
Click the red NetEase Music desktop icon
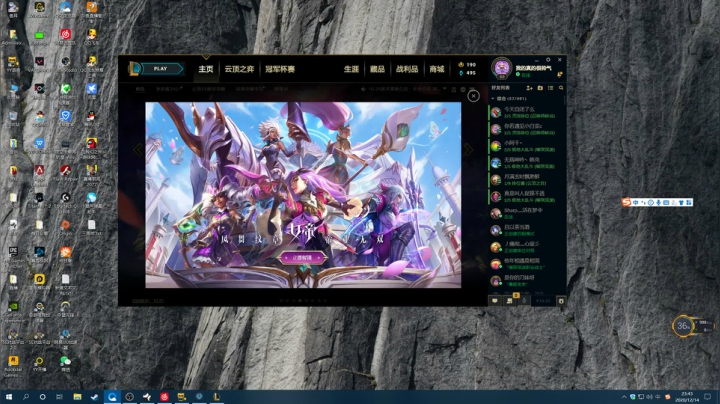tap(65, 37)
